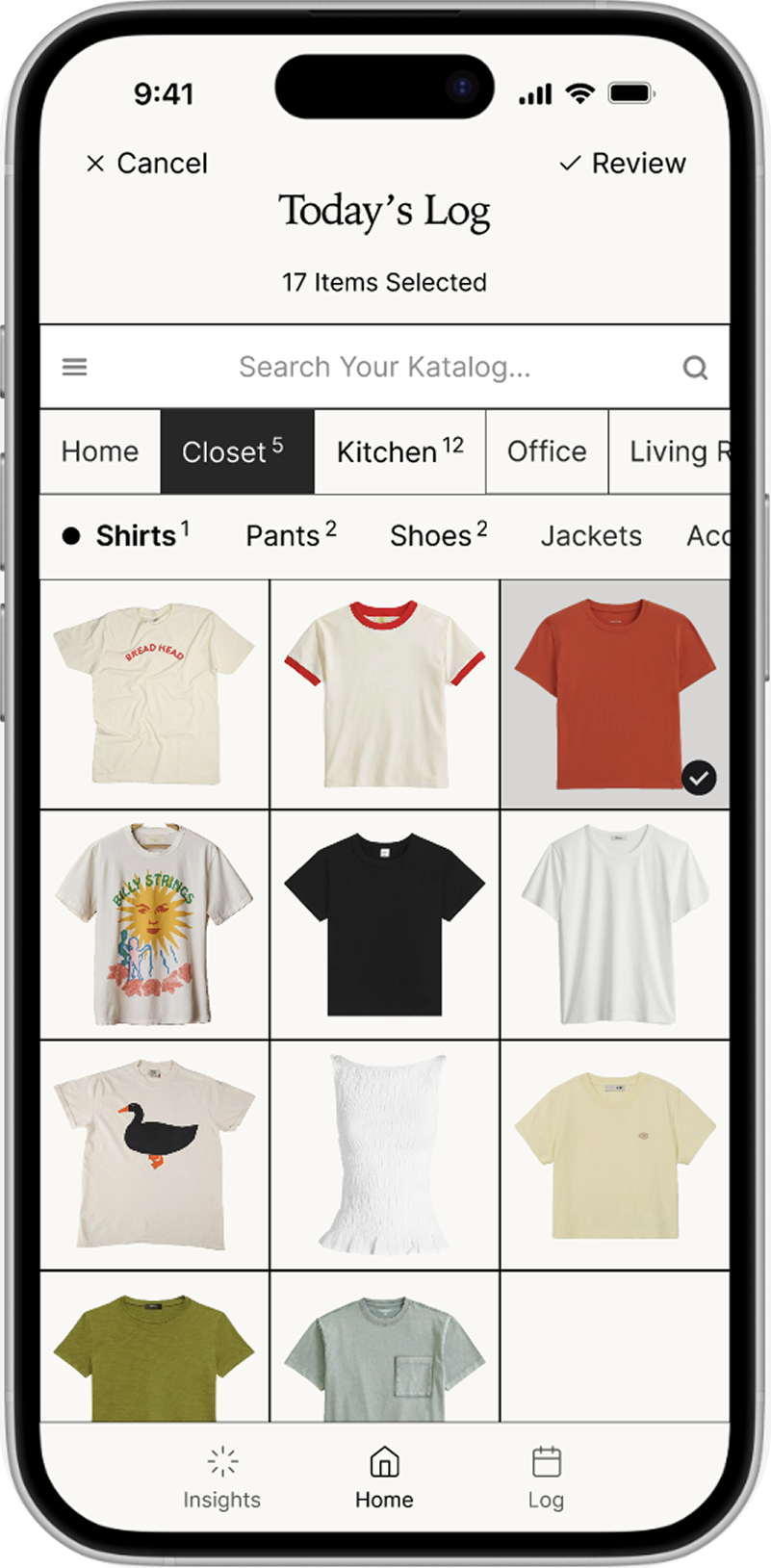Show the Pants subcategory
The image size is (771, 1568).
(x=291, y=535)
